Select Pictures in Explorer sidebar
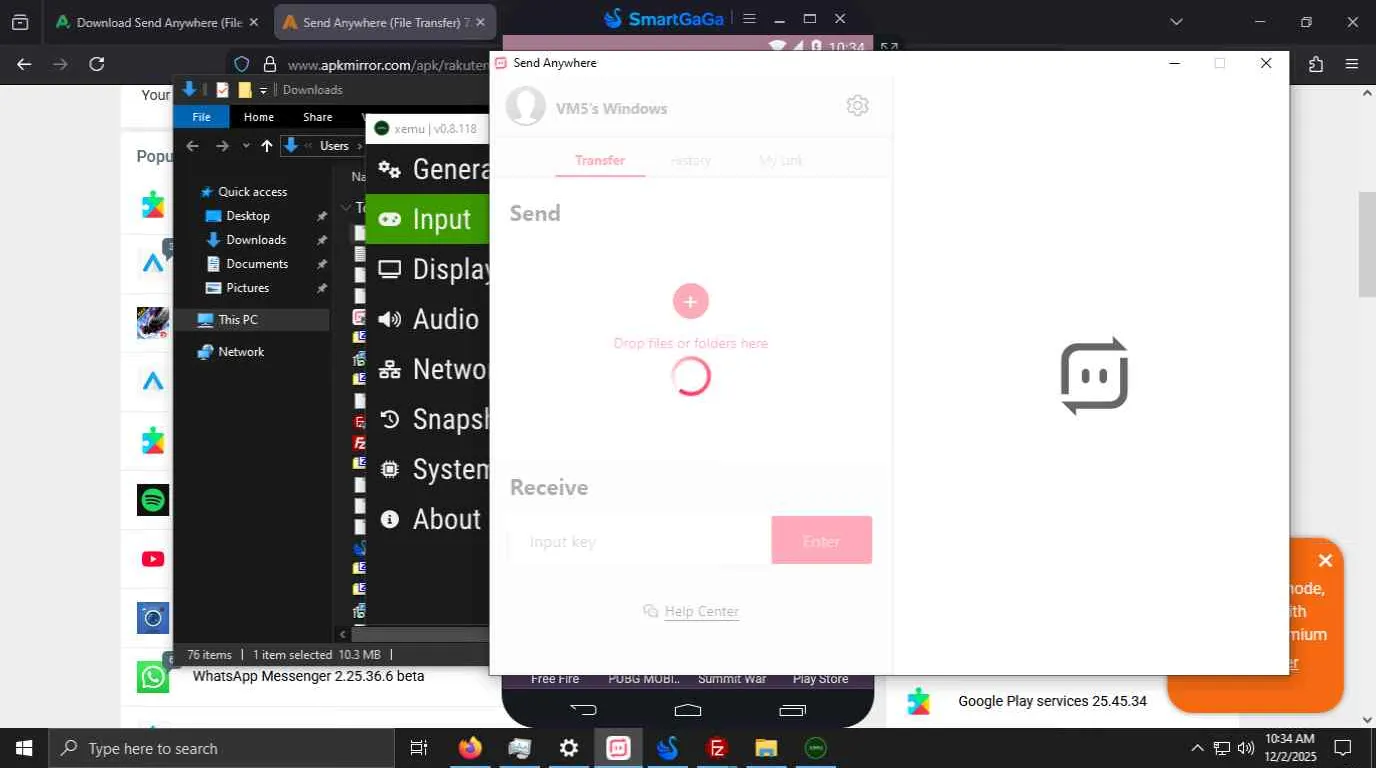This screenshot has width=1376, height=768. click(247, 288)
